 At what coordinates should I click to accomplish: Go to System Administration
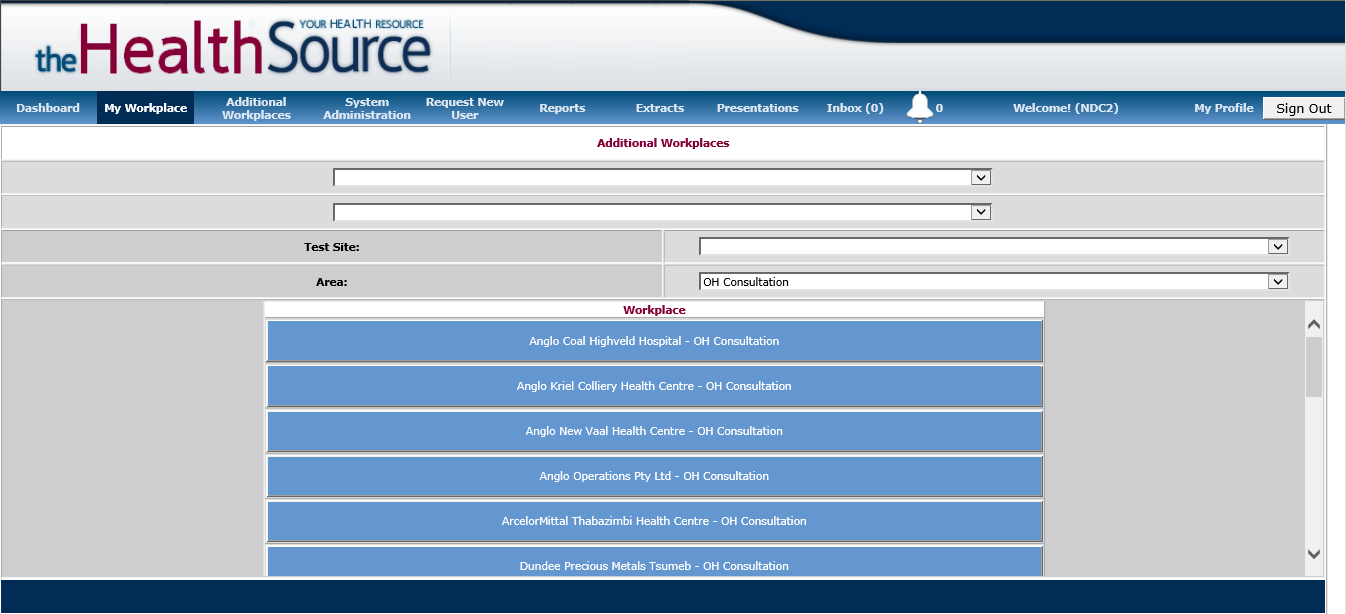(367, 108)
